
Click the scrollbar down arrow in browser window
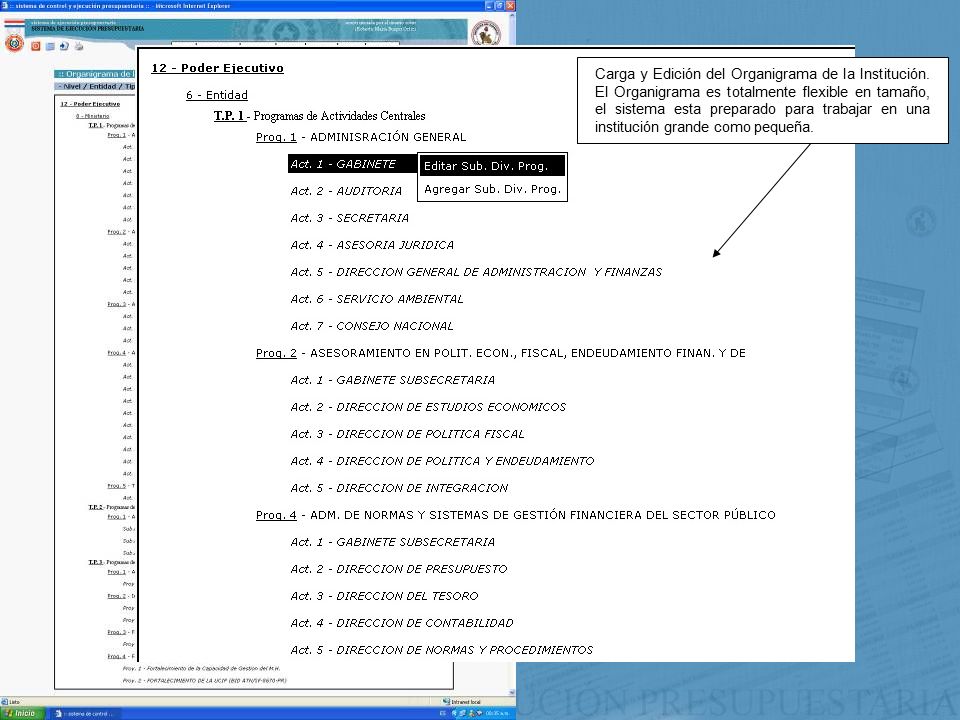511,692
